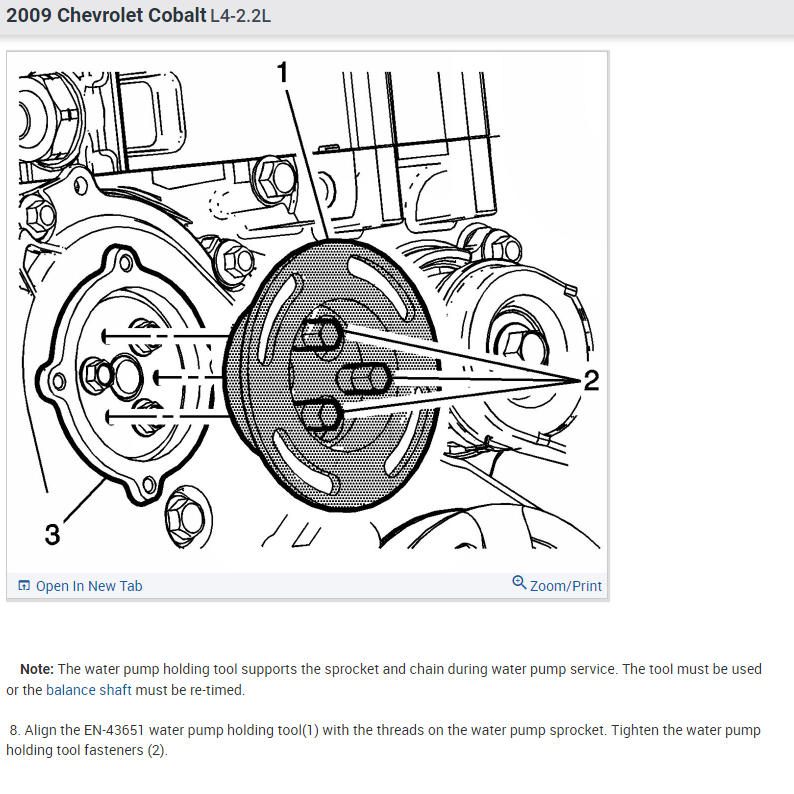This screenshot has height=794, width=794.
Task: Click the shaded water pump holding tool
Action: (332, 375)
